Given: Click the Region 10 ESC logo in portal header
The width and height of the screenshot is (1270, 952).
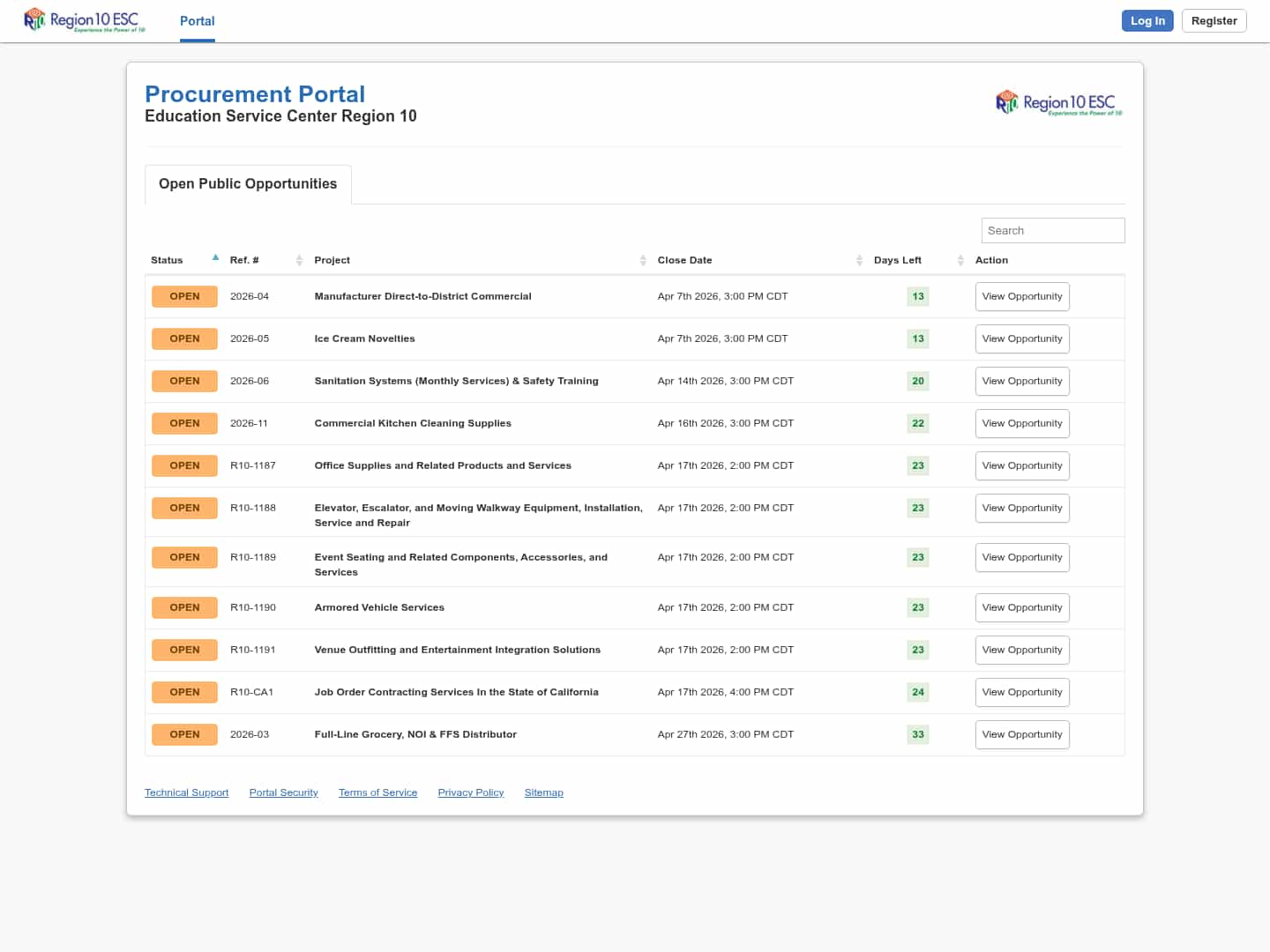Looking at the screenshot, I should (x=1059, y=103).
